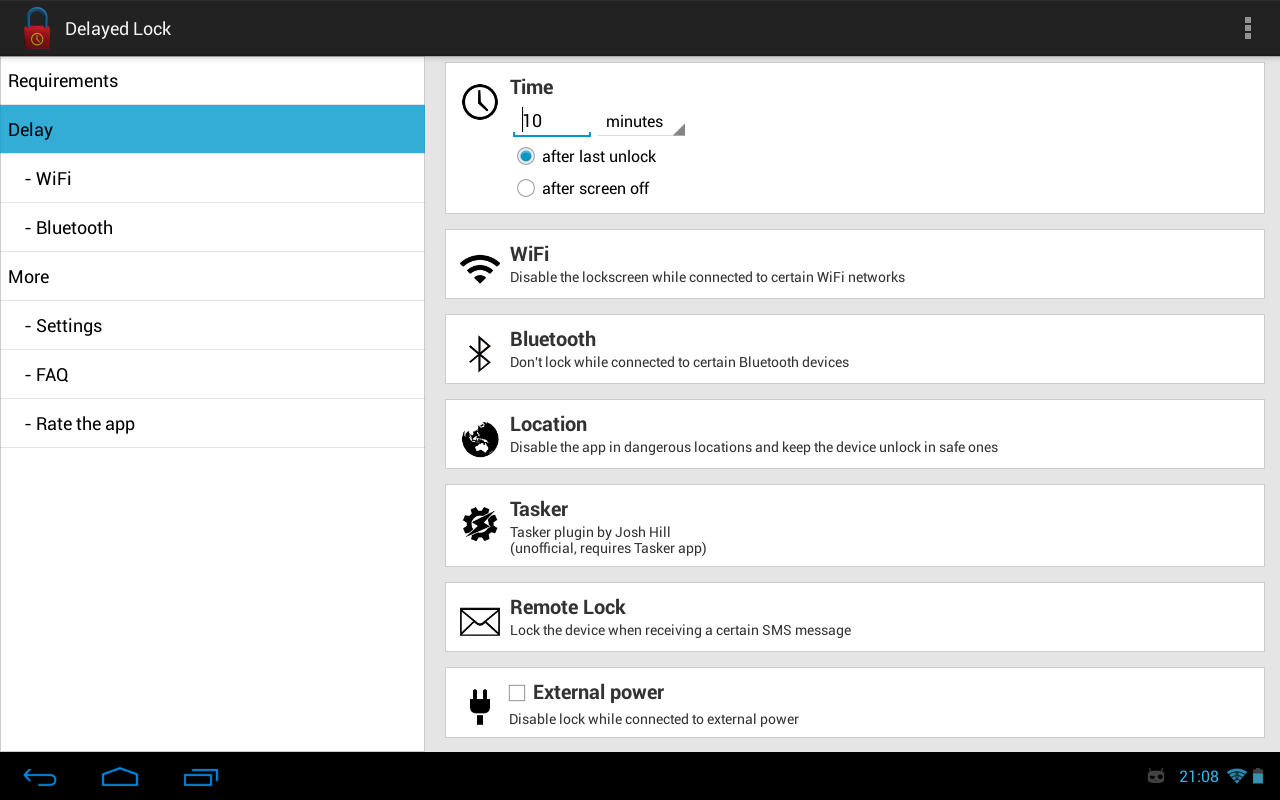1280x800 pixels.
Task: Click the globe icon for Location
Action: pos(480,439)
